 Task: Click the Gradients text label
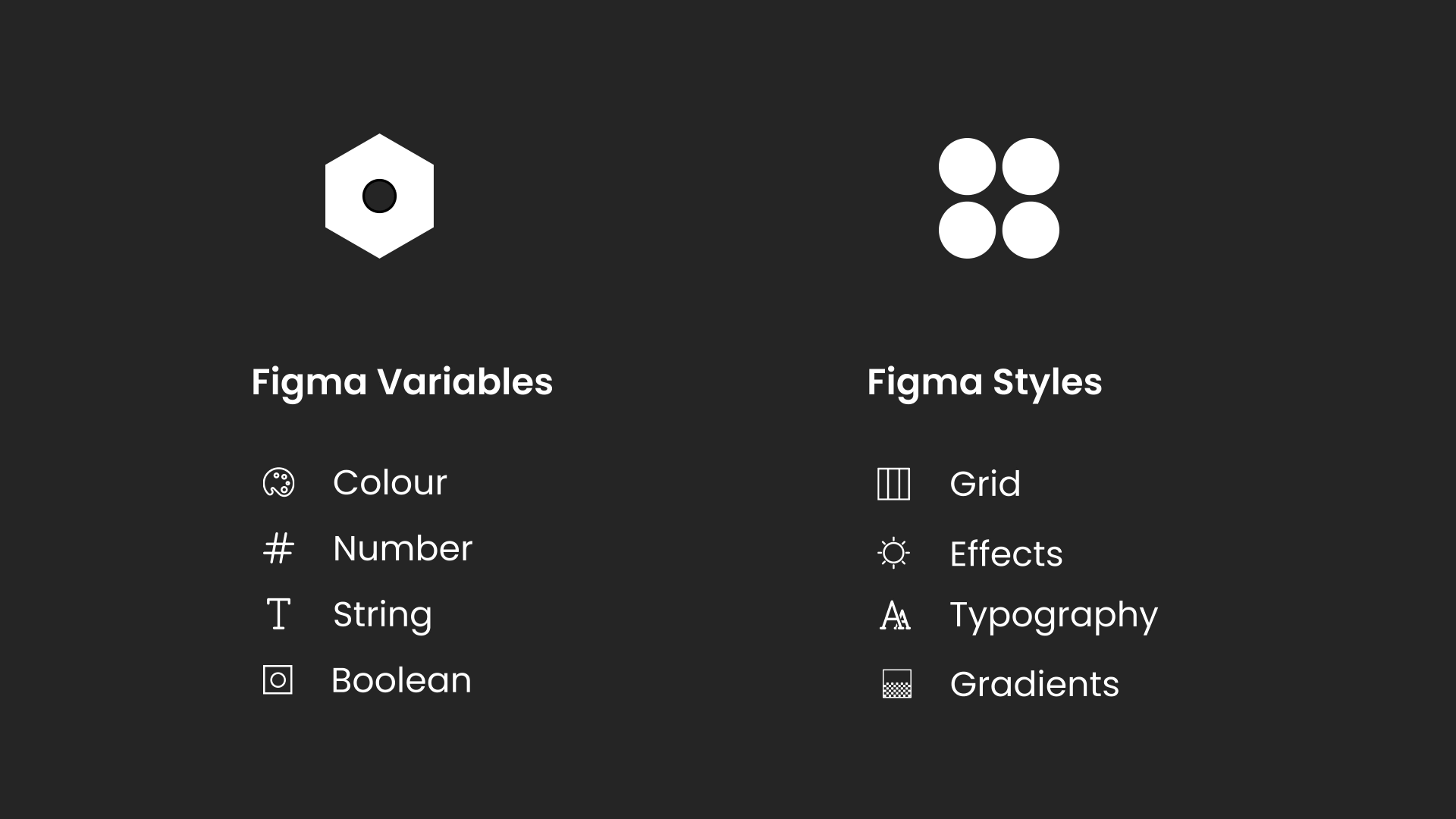pyautogui.click(x=1034, y=684)
